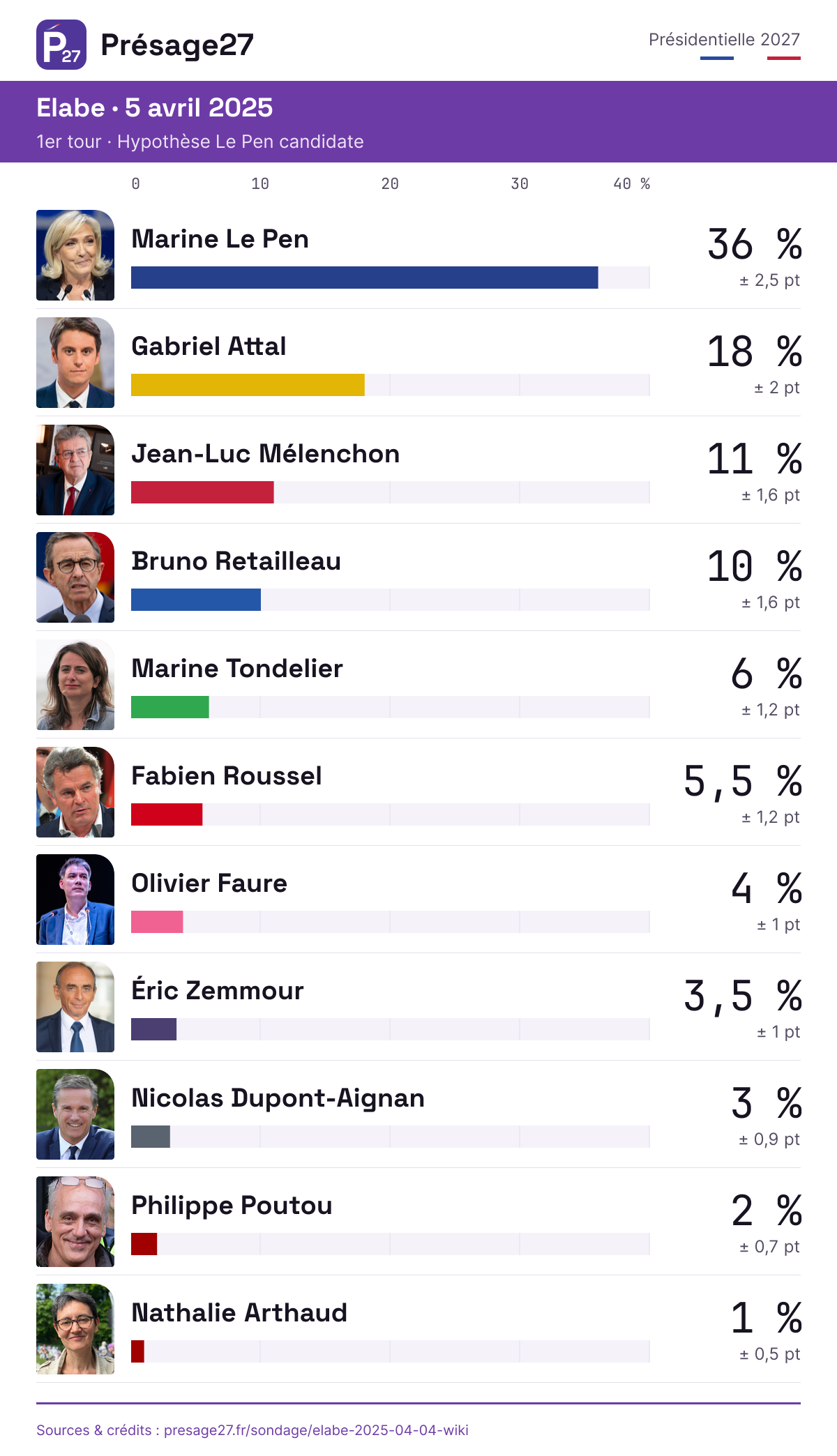Open Jean-Luc Mélenchon's portrait thumbnail

coord(75,470)
